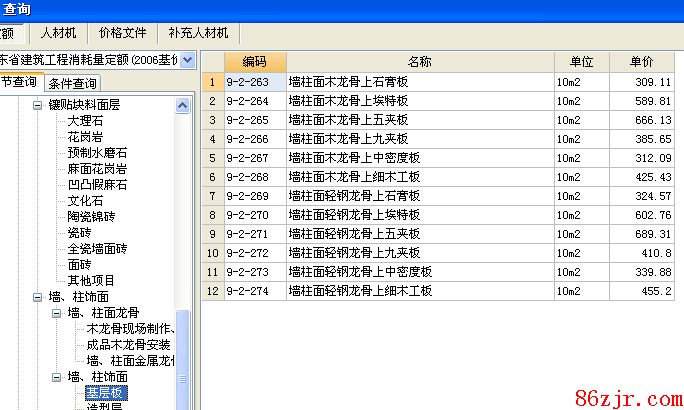Switch to the 价格文件 tab

pos(121,33)
